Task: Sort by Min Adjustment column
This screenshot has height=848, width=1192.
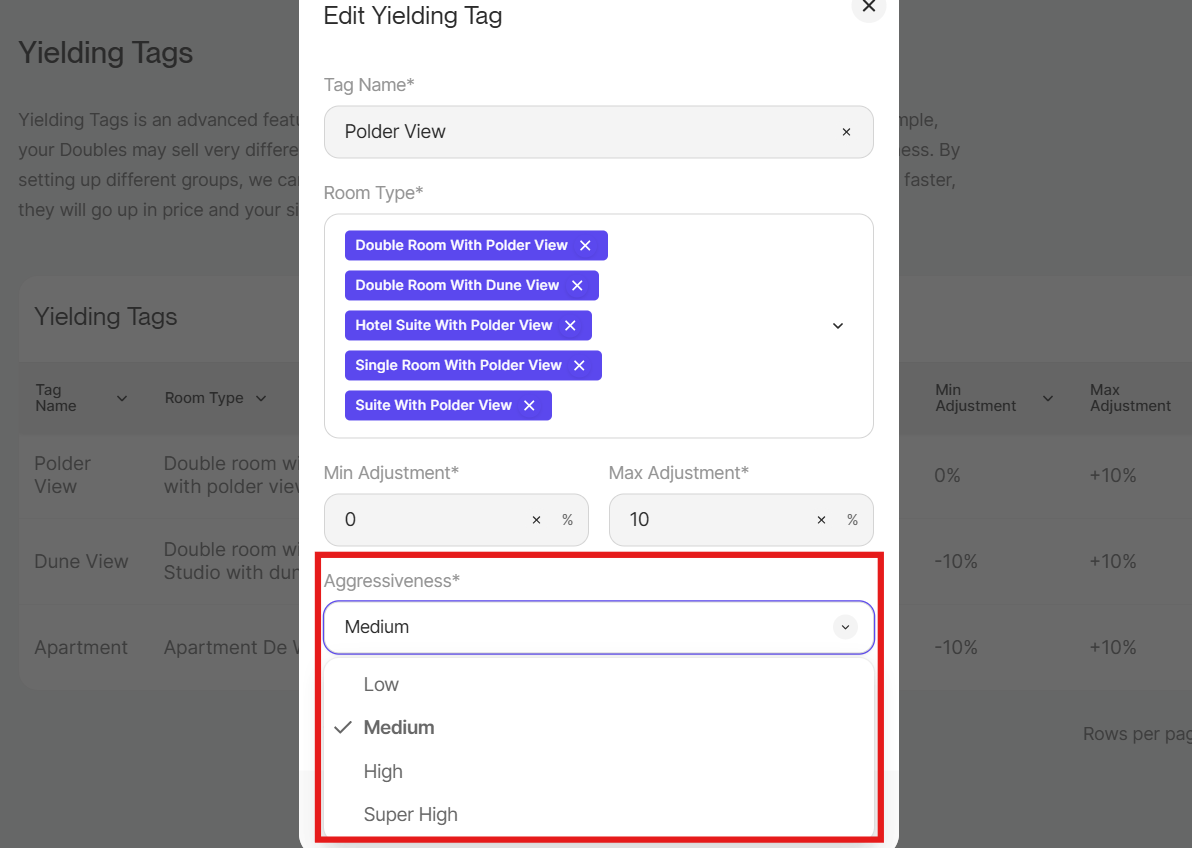Action: 1048,398
